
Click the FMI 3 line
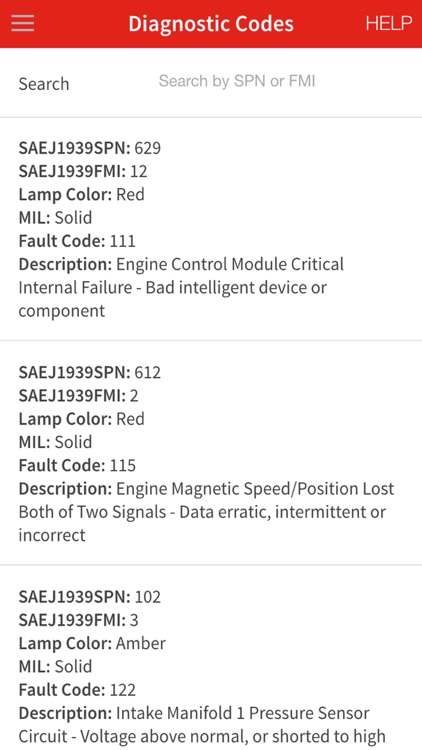[x=78, y=620]
